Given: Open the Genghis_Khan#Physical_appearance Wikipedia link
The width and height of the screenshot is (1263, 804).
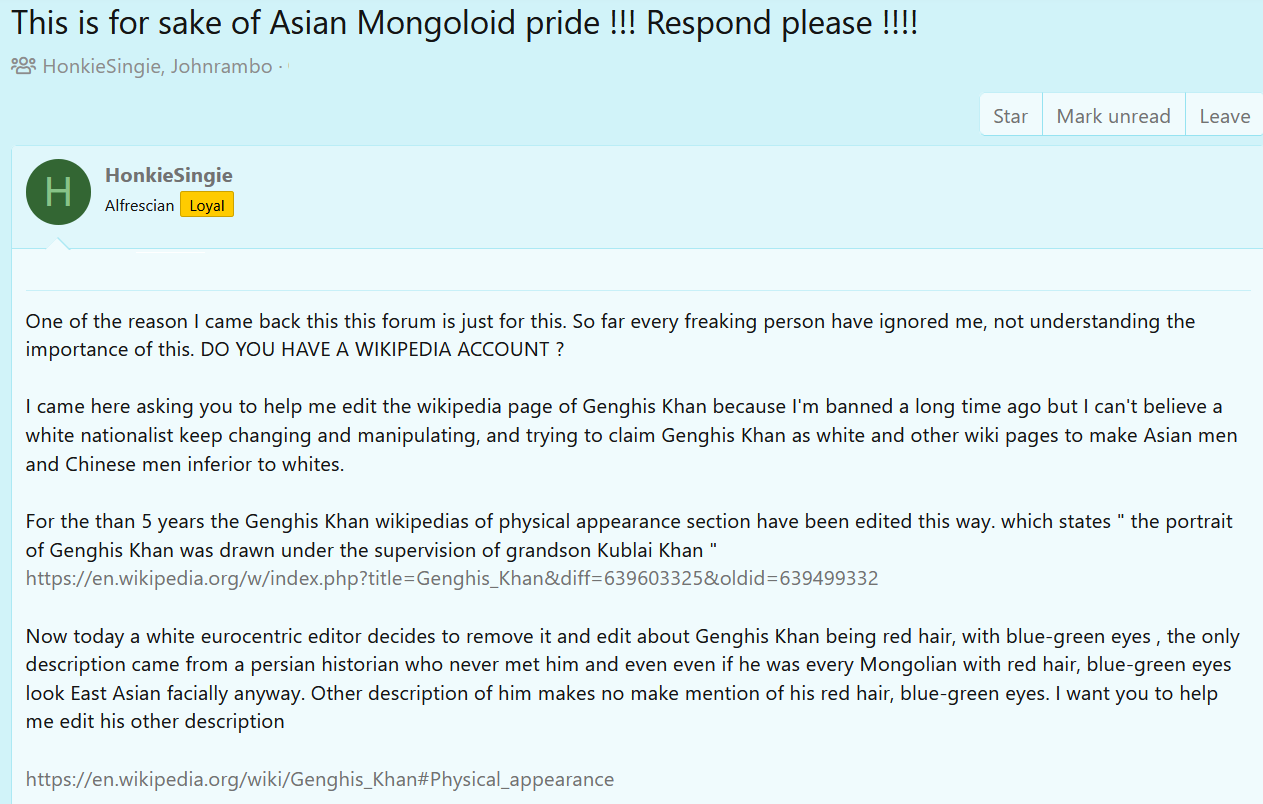Looking at the screenshot, I should (319, 779).
